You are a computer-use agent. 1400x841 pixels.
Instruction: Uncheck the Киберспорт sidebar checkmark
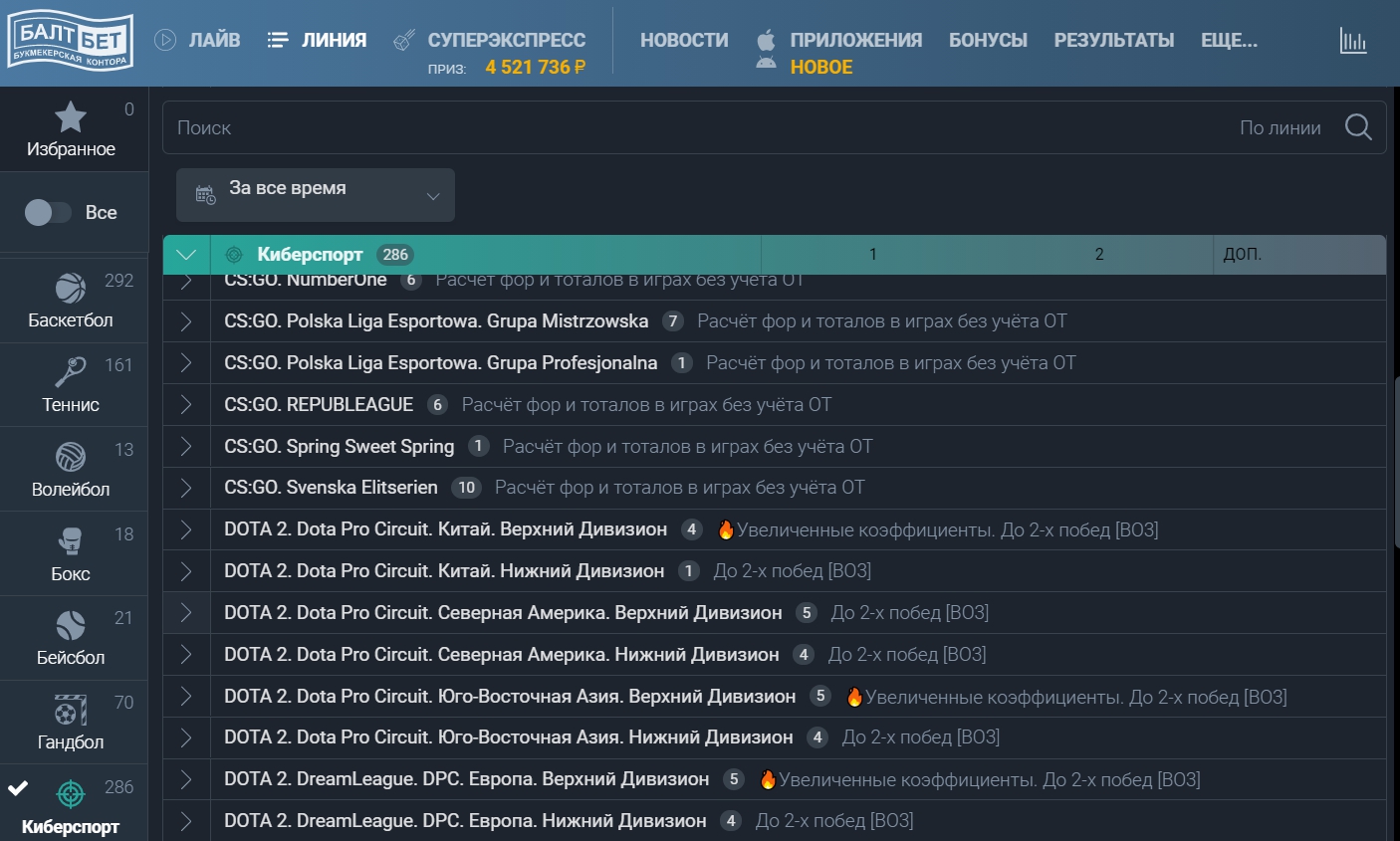pos(18,789)
